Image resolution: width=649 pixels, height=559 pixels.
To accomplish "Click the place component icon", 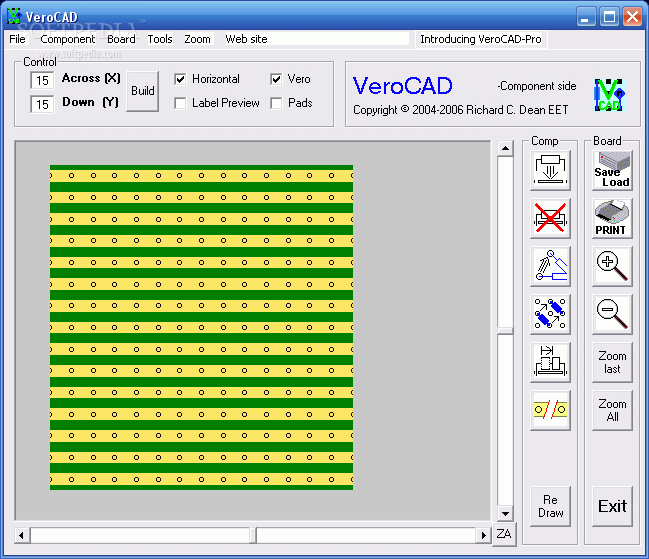I will pyautogui.click(x=550, y=170).
